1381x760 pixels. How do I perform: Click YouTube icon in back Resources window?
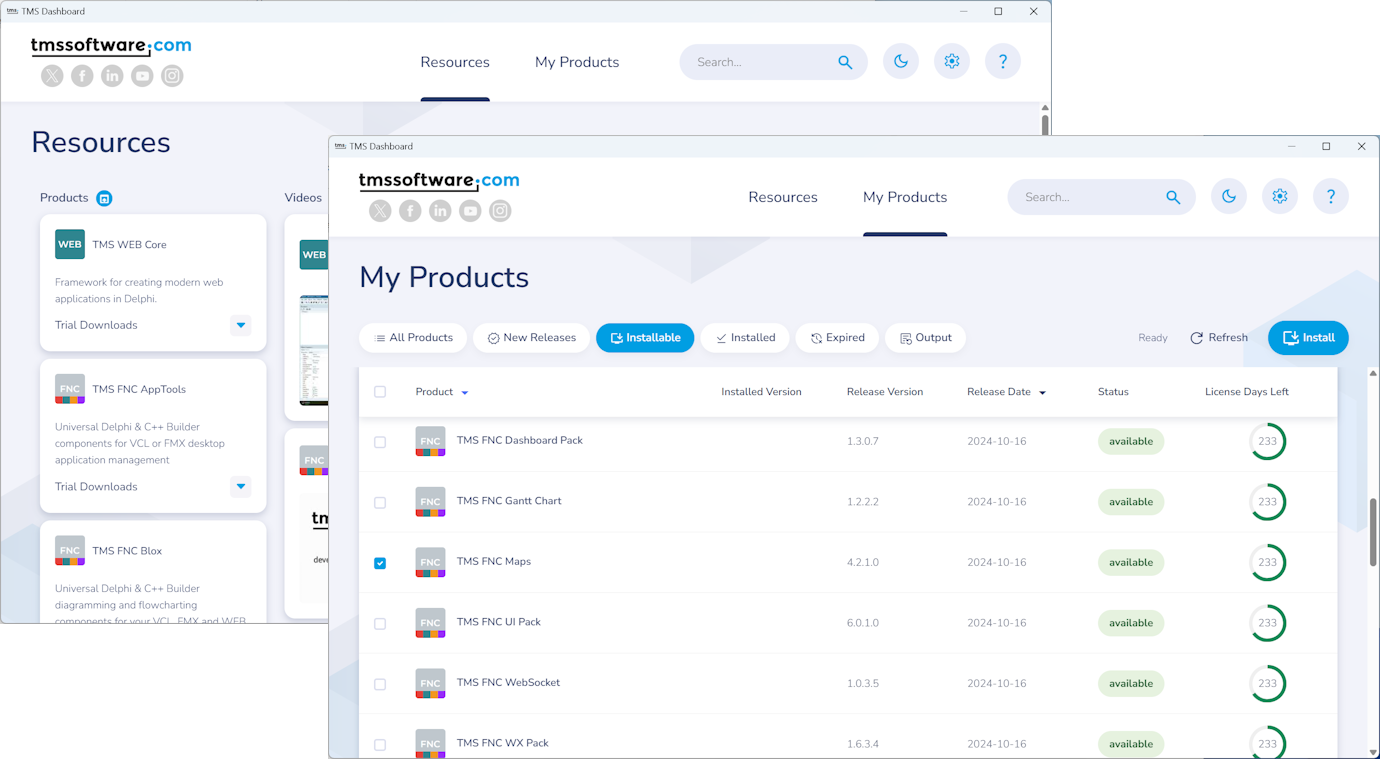(142, 76)
